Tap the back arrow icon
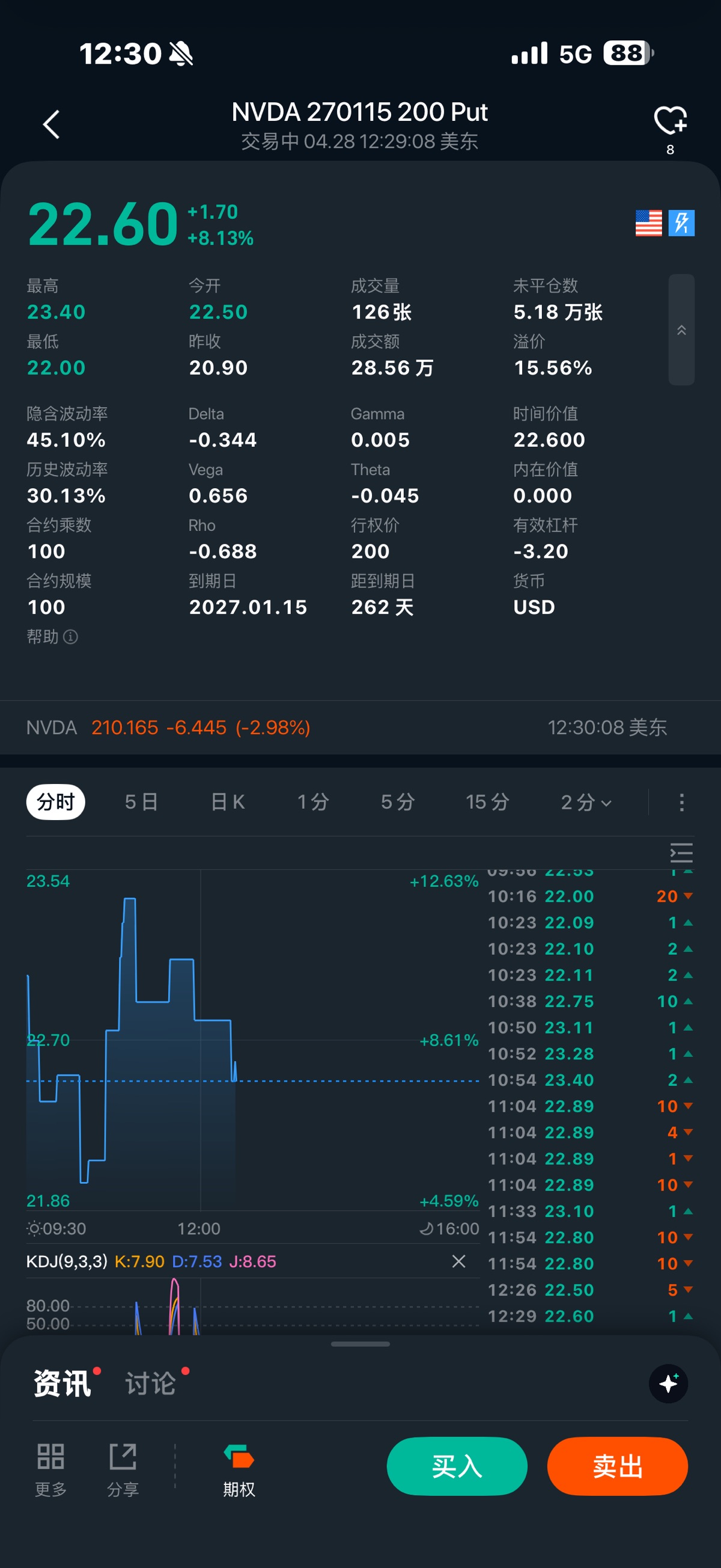 (x=52, y=125)
